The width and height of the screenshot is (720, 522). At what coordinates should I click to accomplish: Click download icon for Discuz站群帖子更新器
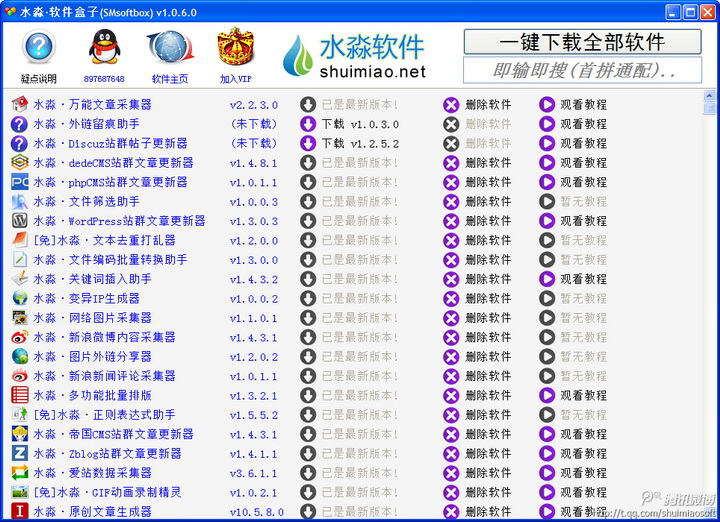308,143
